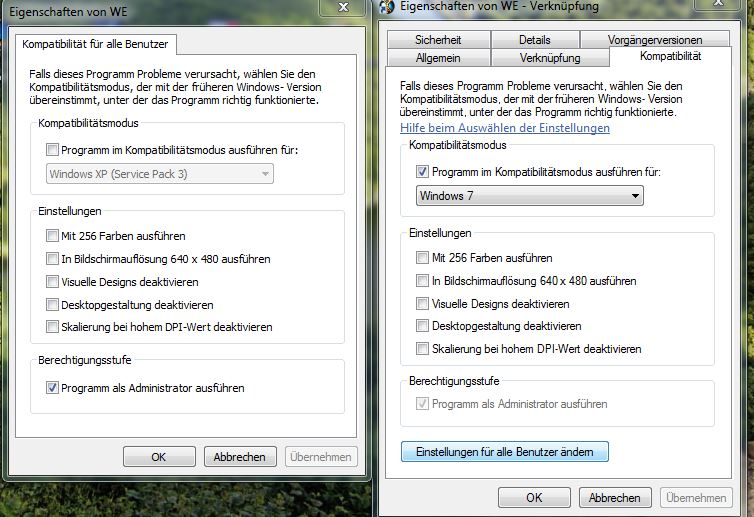Close the left 'Eigenschaften von WE' window
Image resolution: width=754 pixels, height=517 pixels.
[343, 7]
